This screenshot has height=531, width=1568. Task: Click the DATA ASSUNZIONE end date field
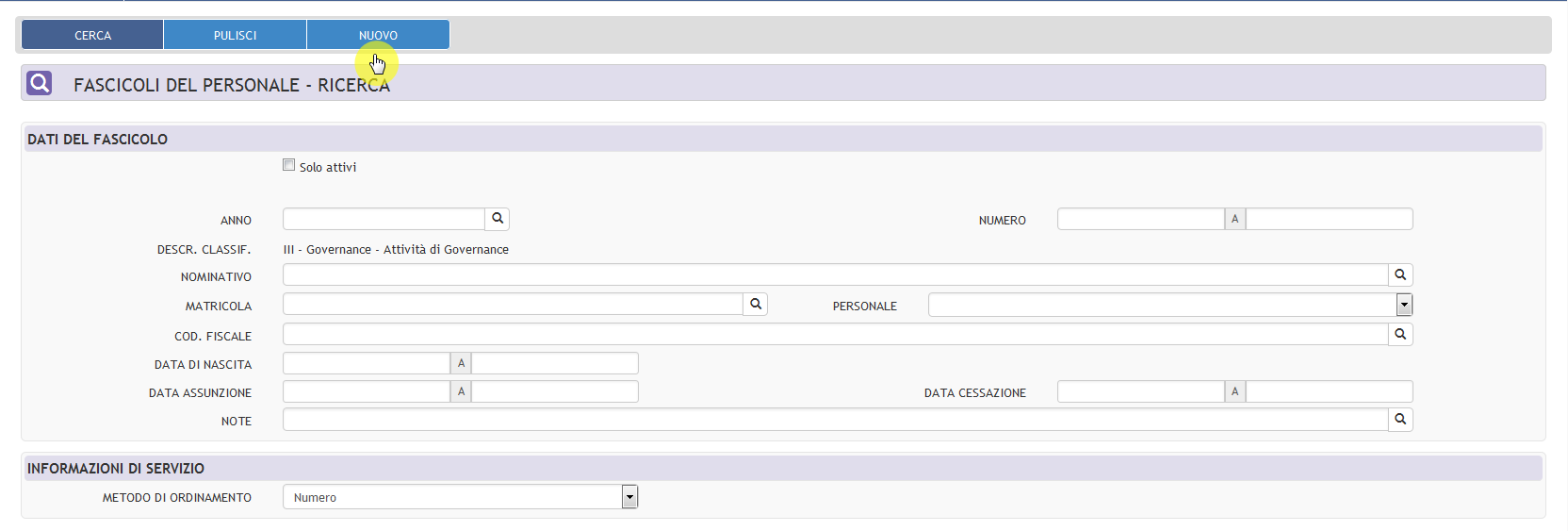[x=554, y=391]
